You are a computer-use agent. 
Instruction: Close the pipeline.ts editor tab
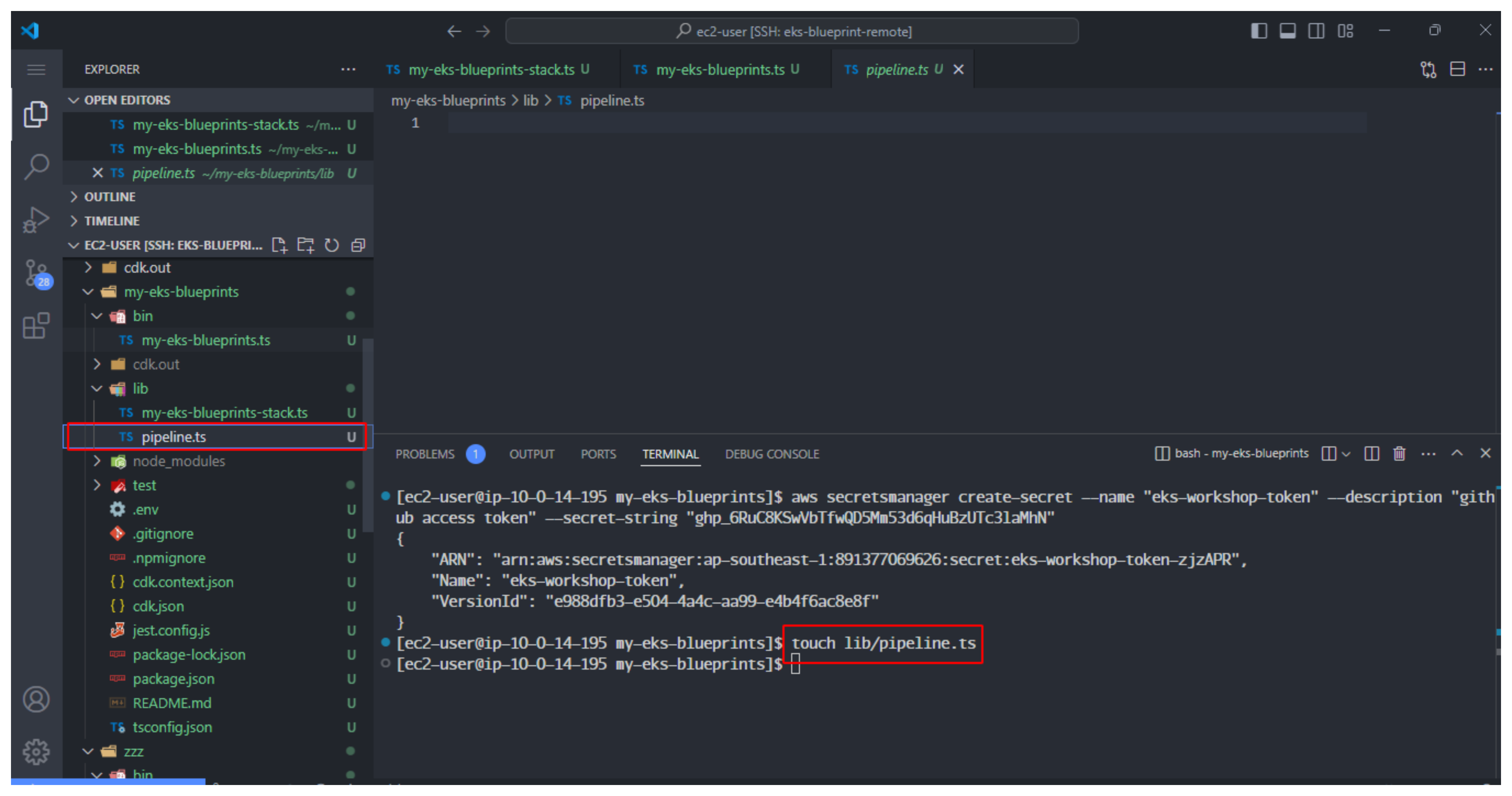958,70
